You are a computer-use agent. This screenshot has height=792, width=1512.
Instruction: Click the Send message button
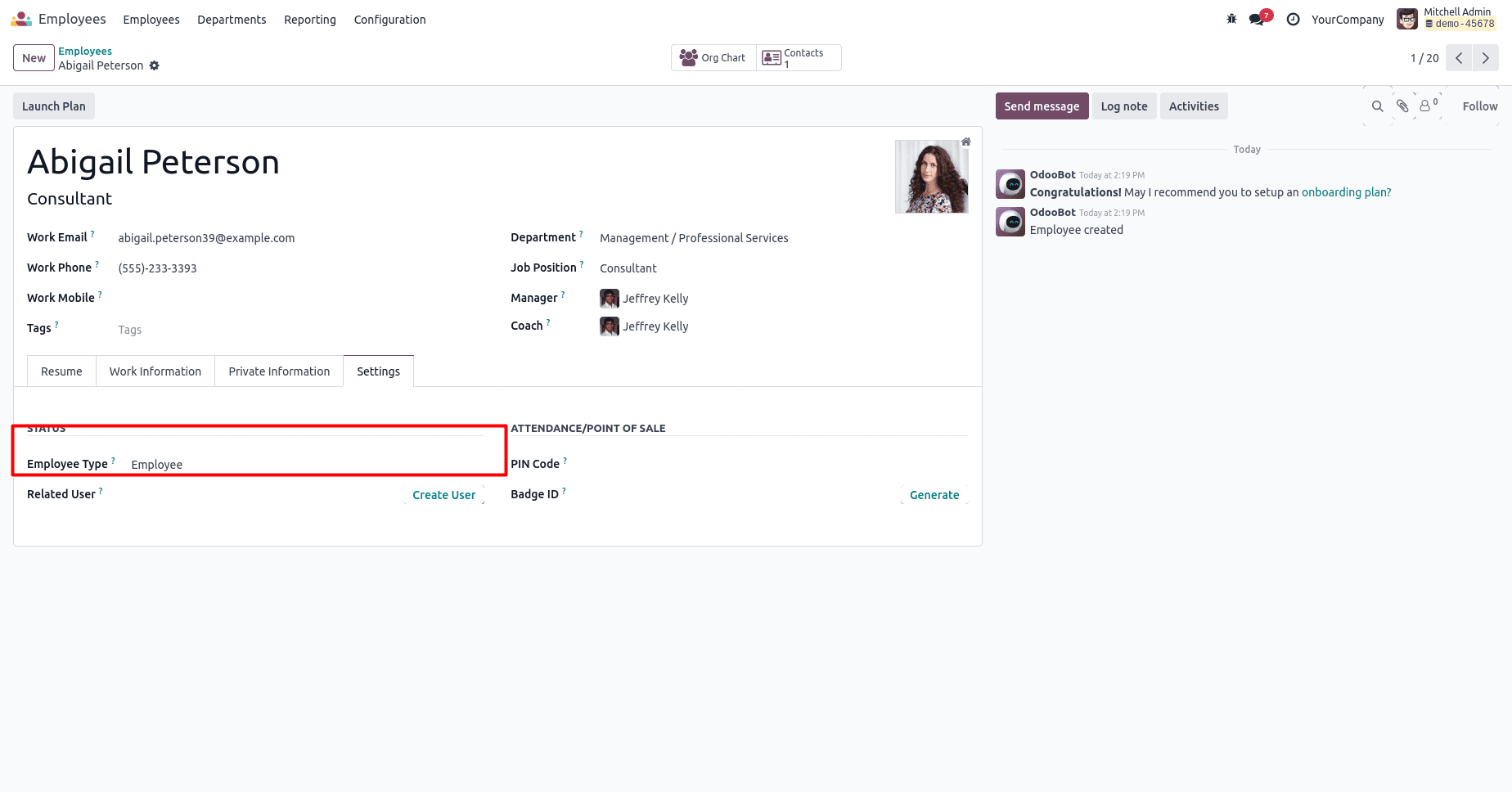pyautogui.click(x=1042, y=106)
